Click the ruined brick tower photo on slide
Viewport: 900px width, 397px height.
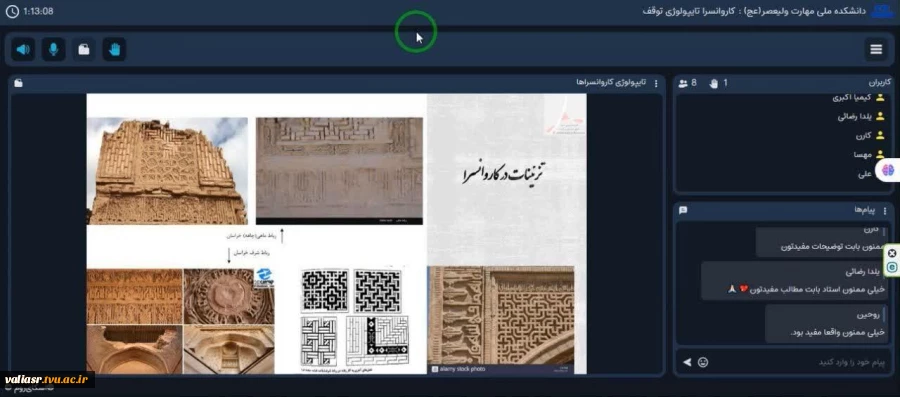(x=168, y=171)
